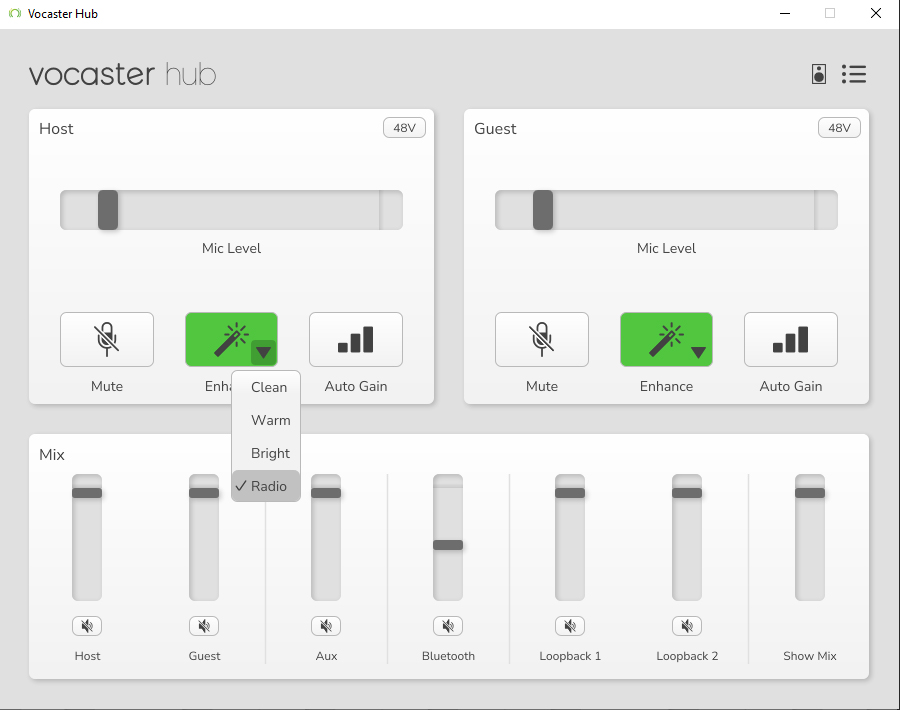Image resolution: width=900 pixels, height=710 pixels.
Task: Click the Show Mix fader handle
Action: 810,493
